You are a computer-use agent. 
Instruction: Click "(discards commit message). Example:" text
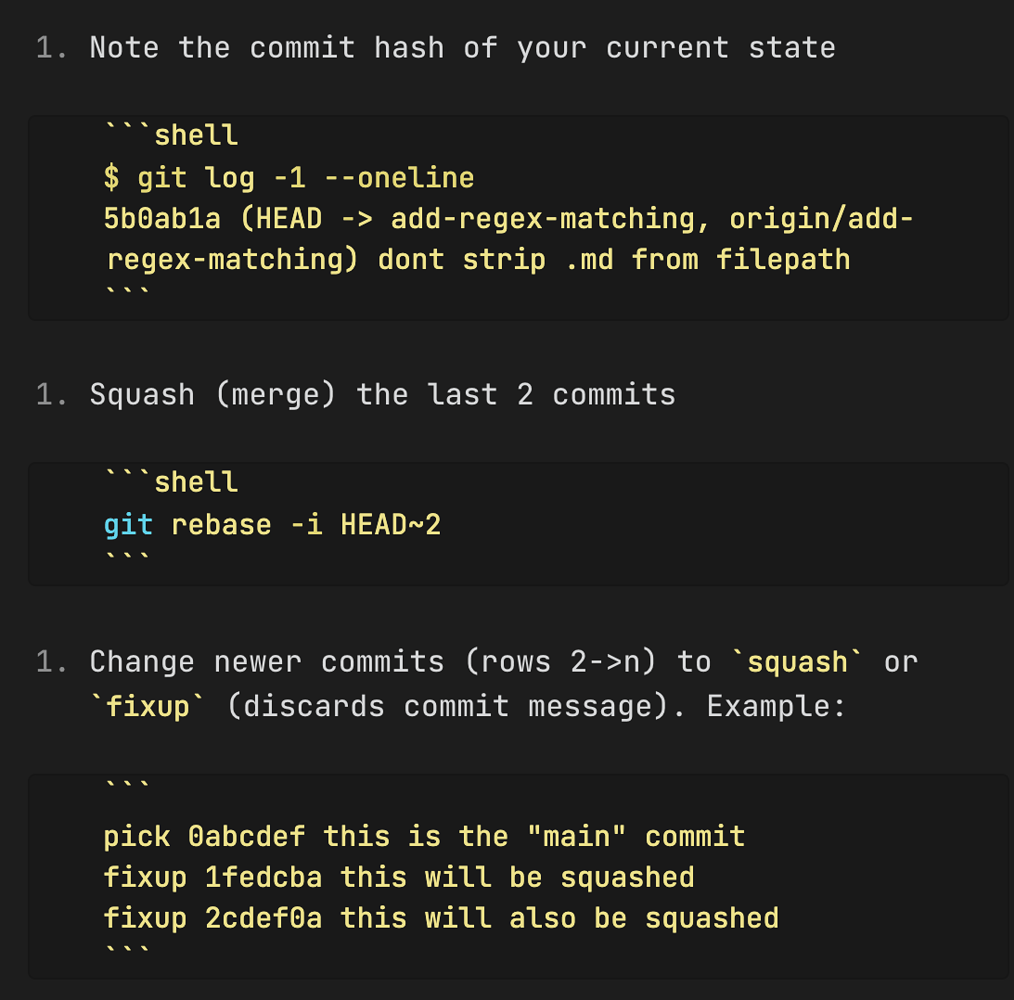click(536, 706)
